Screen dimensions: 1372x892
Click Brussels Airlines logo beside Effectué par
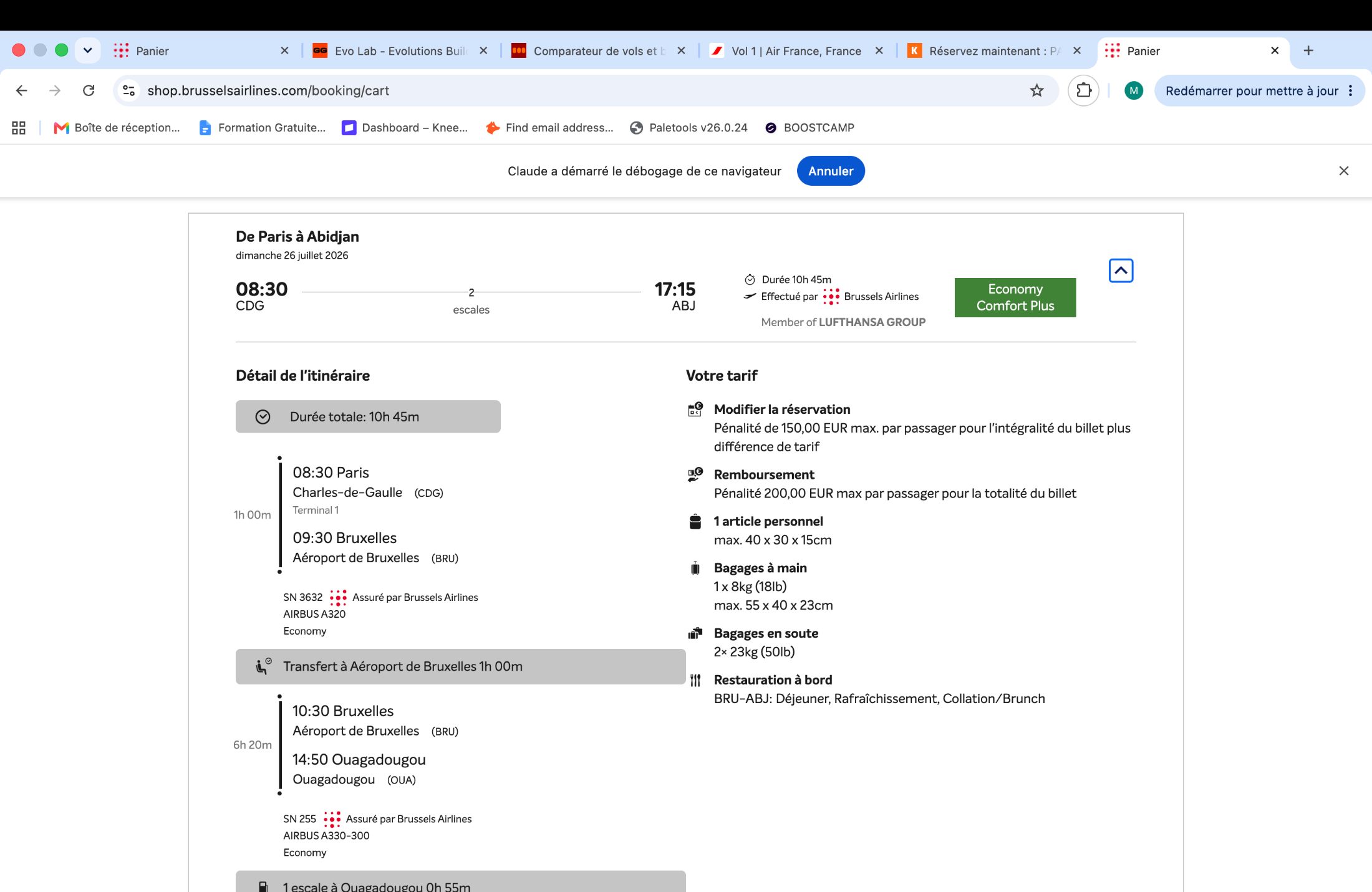(831, 297)
